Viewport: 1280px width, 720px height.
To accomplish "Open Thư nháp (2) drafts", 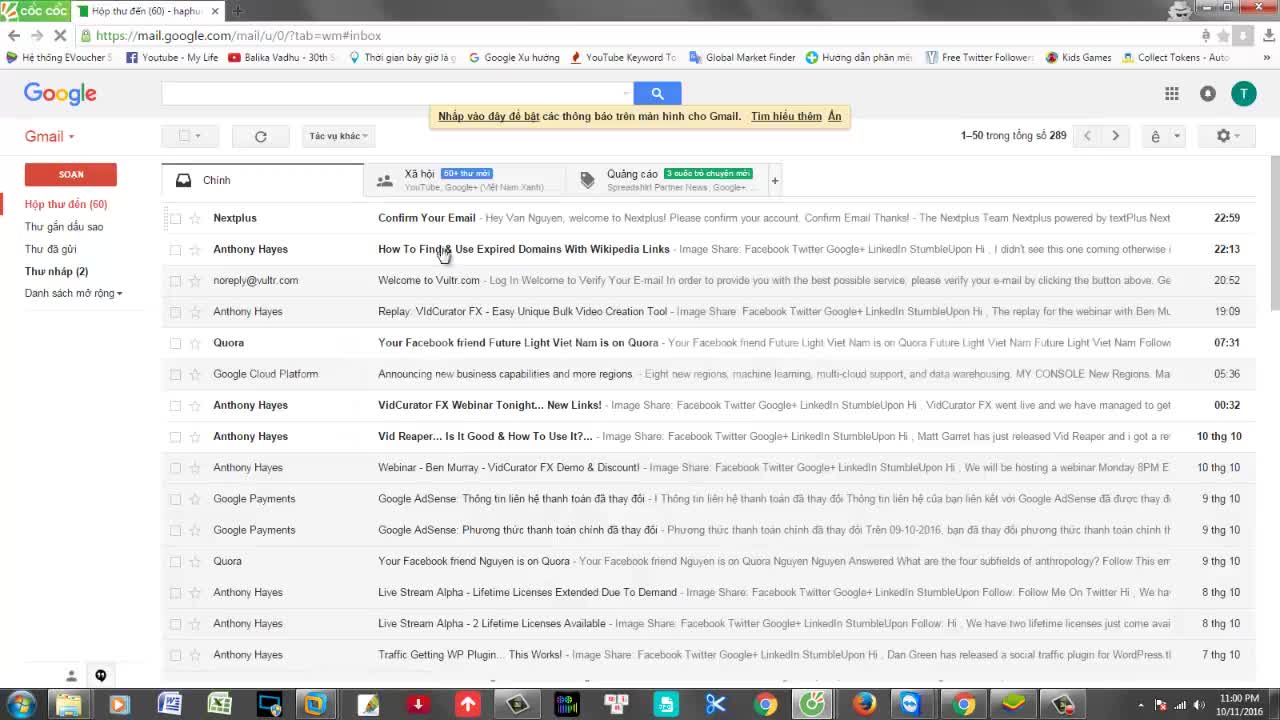I will pos(56,271).
